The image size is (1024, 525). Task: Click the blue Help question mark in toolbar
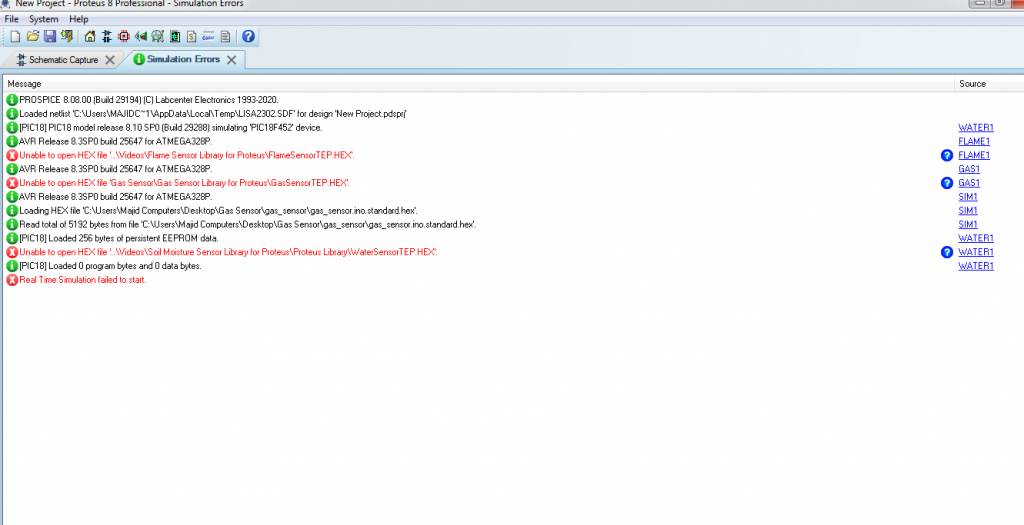coord(248,37)
